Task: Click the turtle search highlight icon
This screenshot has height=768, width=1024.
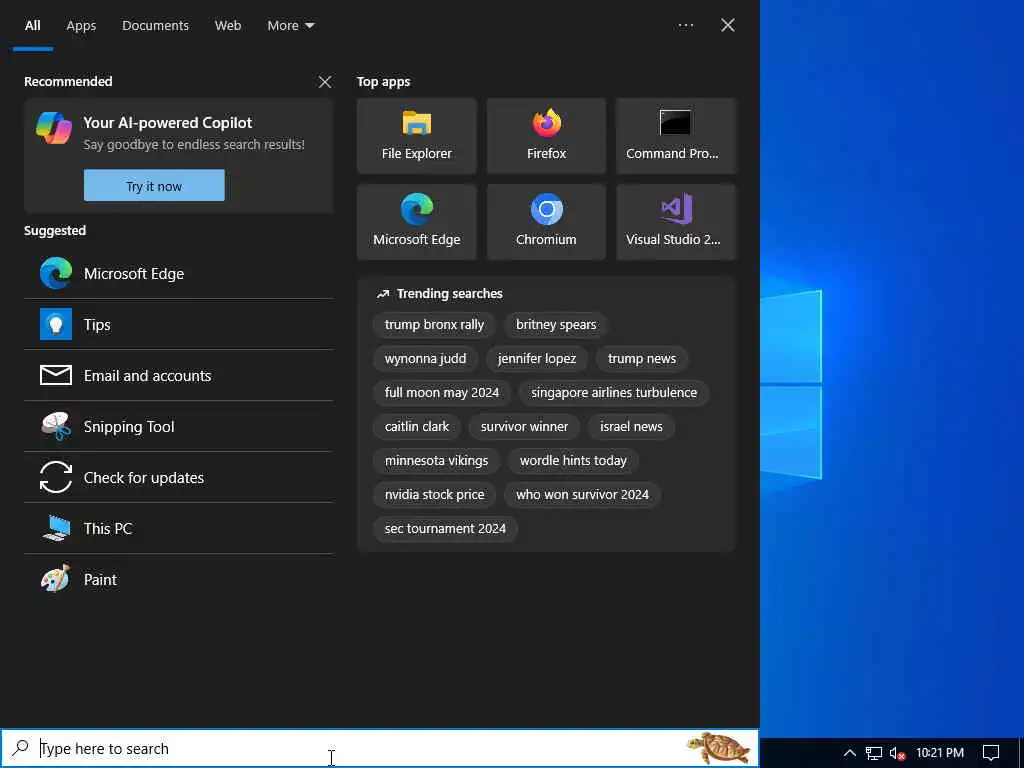Action: 718,748
